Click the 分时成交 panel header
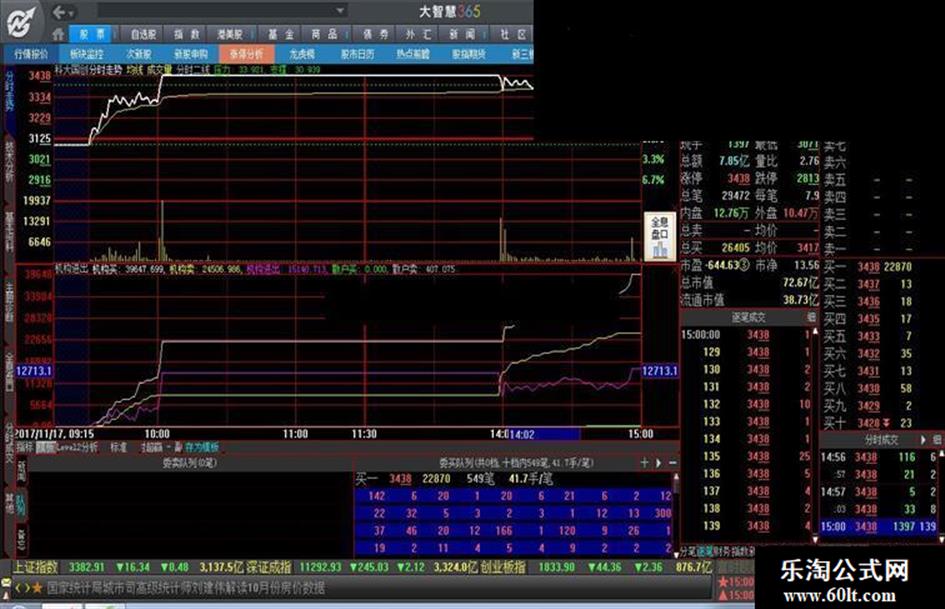This screenshot has width=945, height=609. pyautogui.click(x=881, y=440)
